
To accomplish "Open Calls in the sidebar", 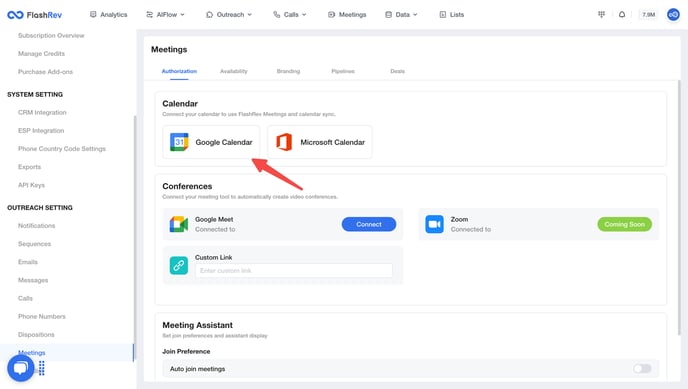I will click(25, 298).
